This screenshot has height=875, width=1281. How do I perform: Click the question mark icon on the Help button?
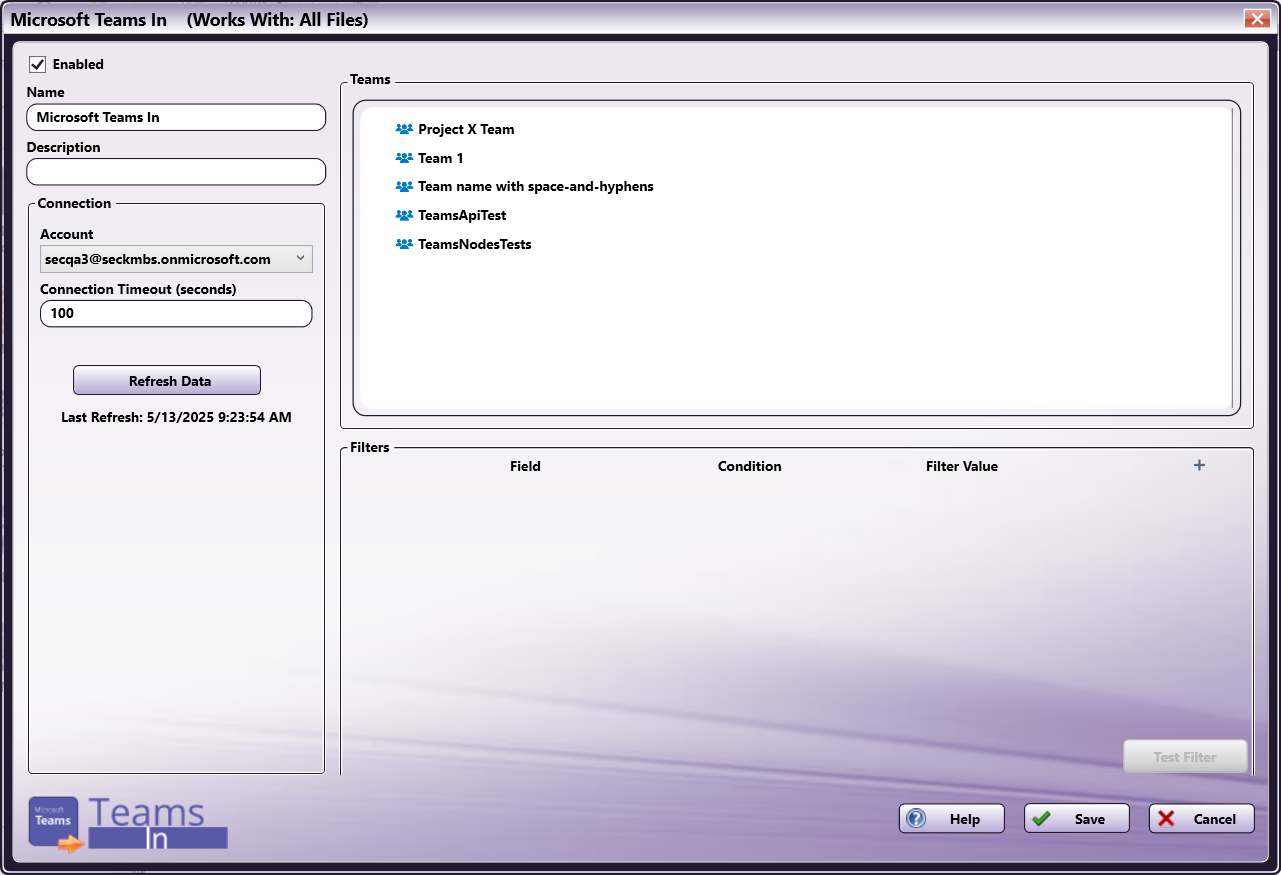click(x=916, y=819)
